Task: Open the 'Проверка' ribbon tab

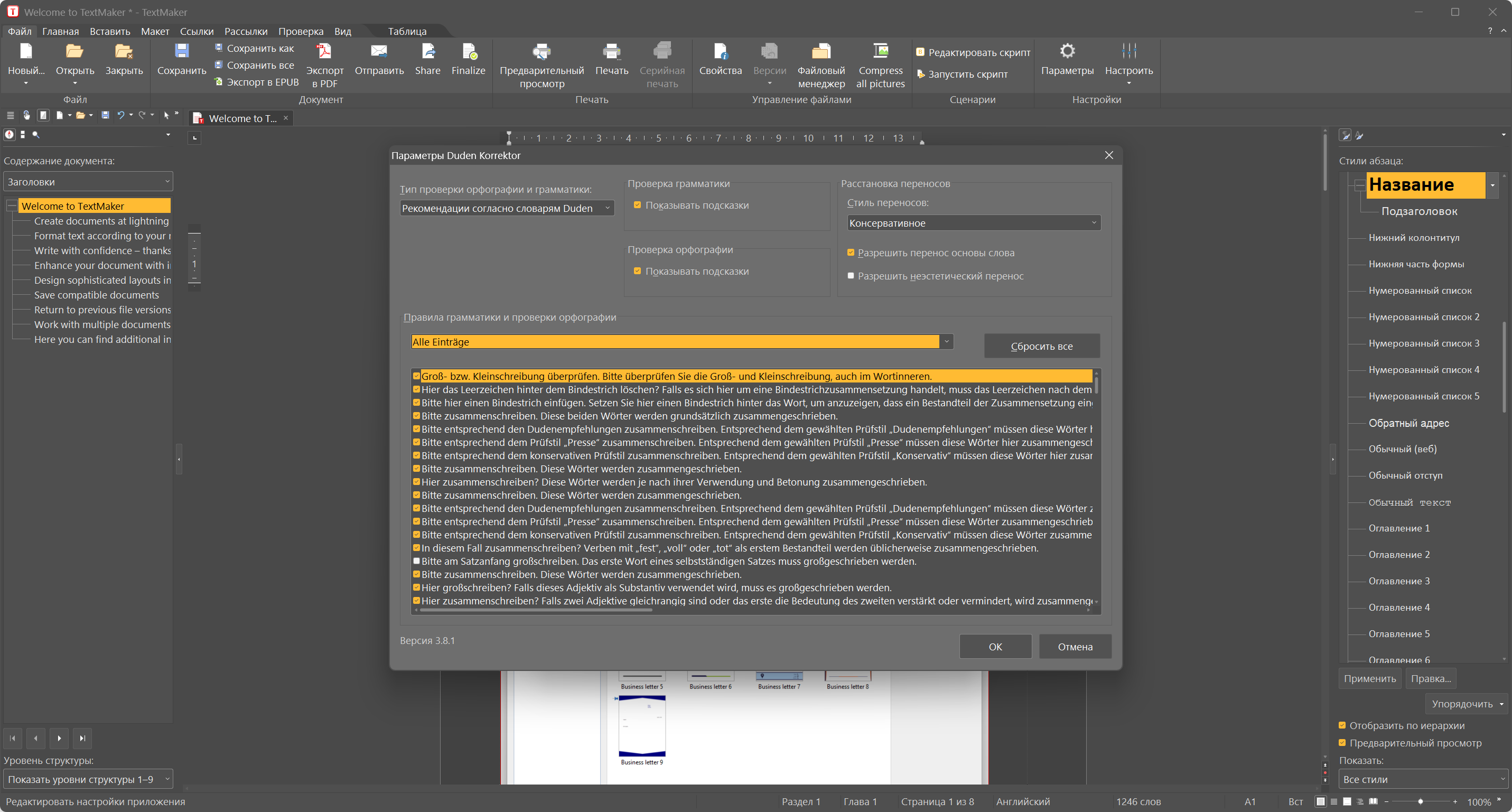Action: (x=301, y=31)
